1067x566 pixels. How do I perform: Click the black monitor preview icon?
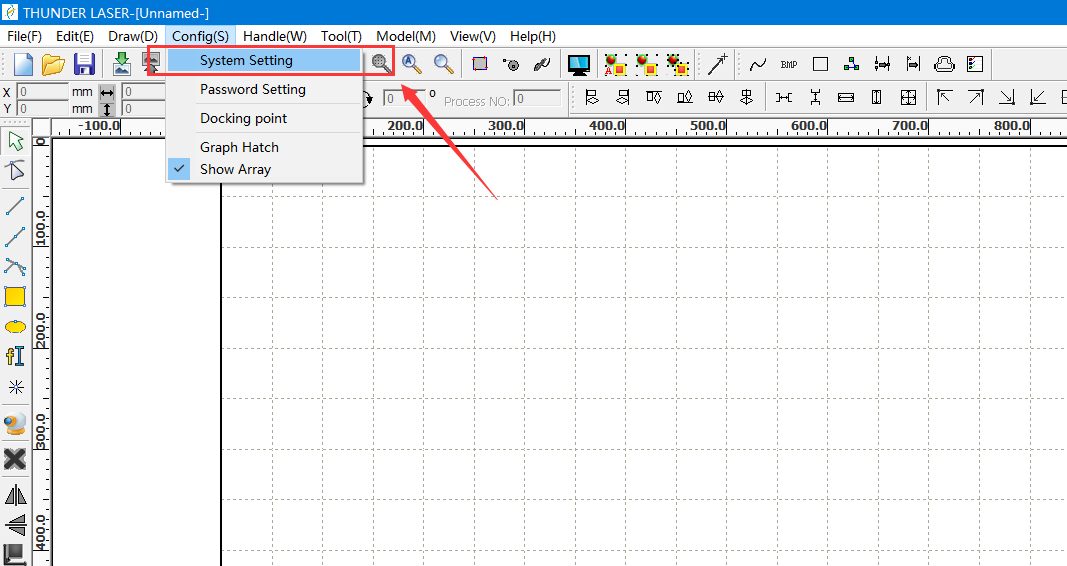[578, 65]
